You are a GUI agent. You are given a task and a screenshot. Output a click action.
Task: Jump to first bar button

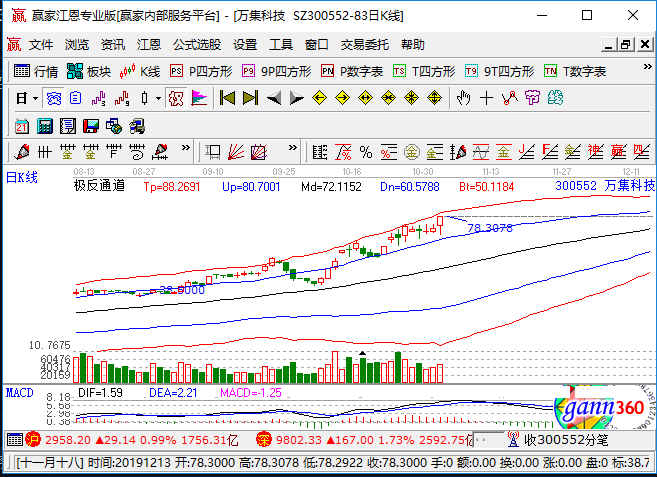pos(228,99)
